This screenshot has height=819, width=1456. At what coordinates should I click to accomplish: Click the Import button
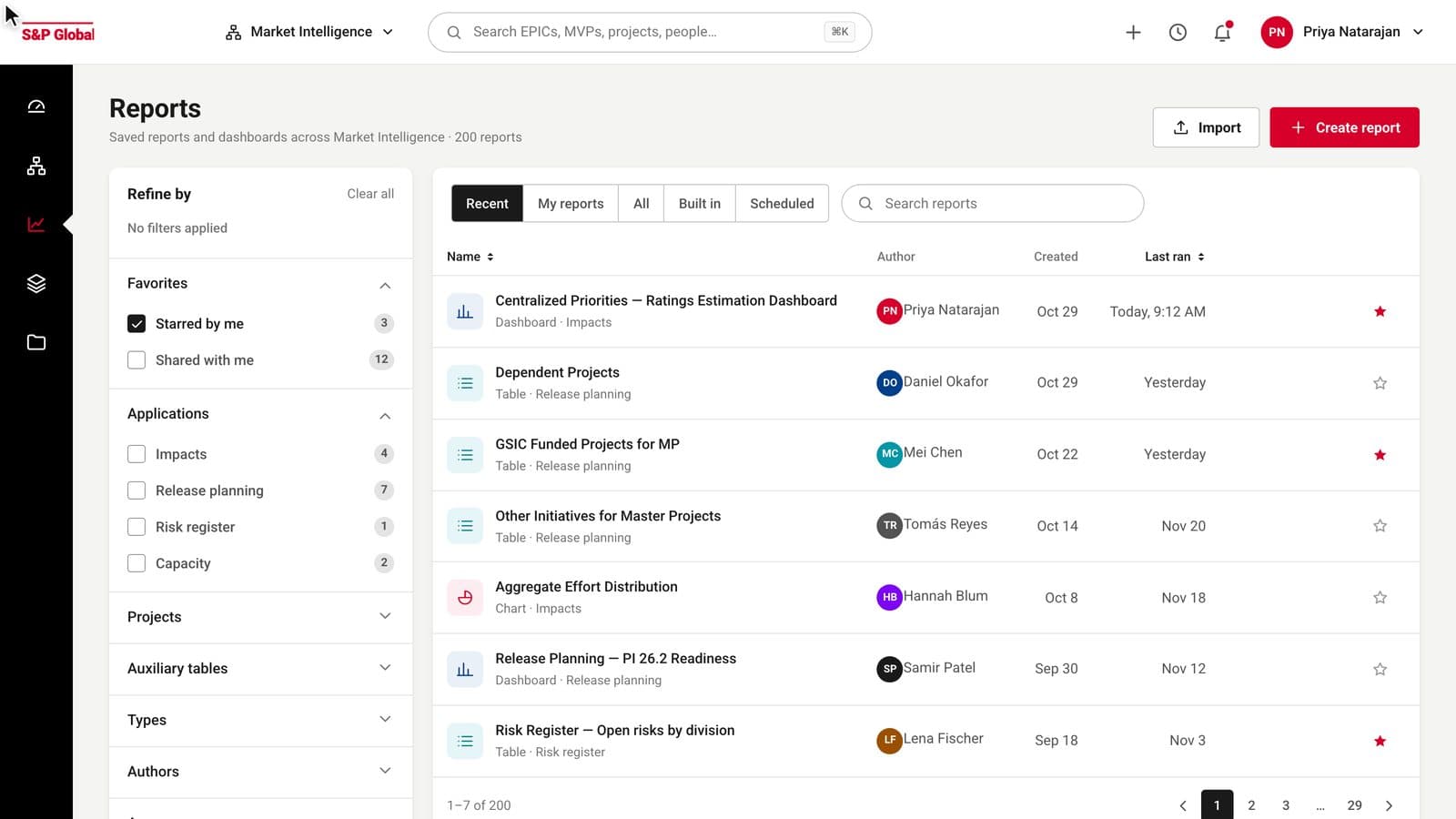point(1206,127)
